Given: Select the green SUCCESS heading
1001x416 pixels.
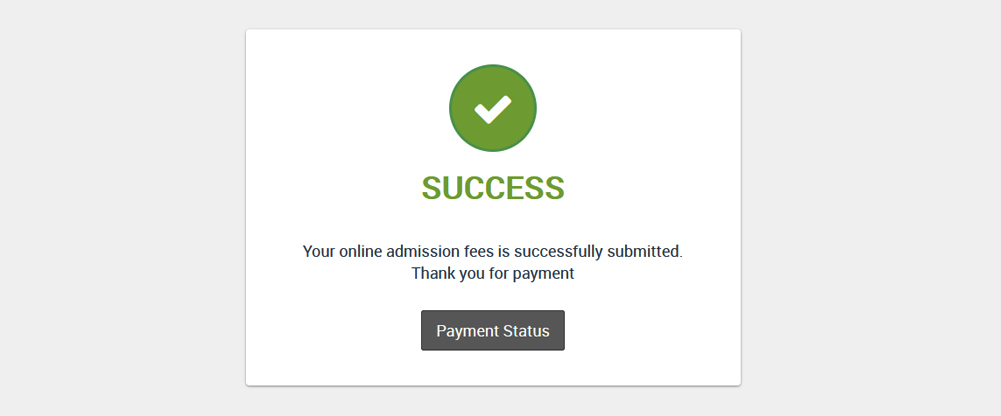Looking at the screenshot, I should pyautogui.click(x=493, y=188).
